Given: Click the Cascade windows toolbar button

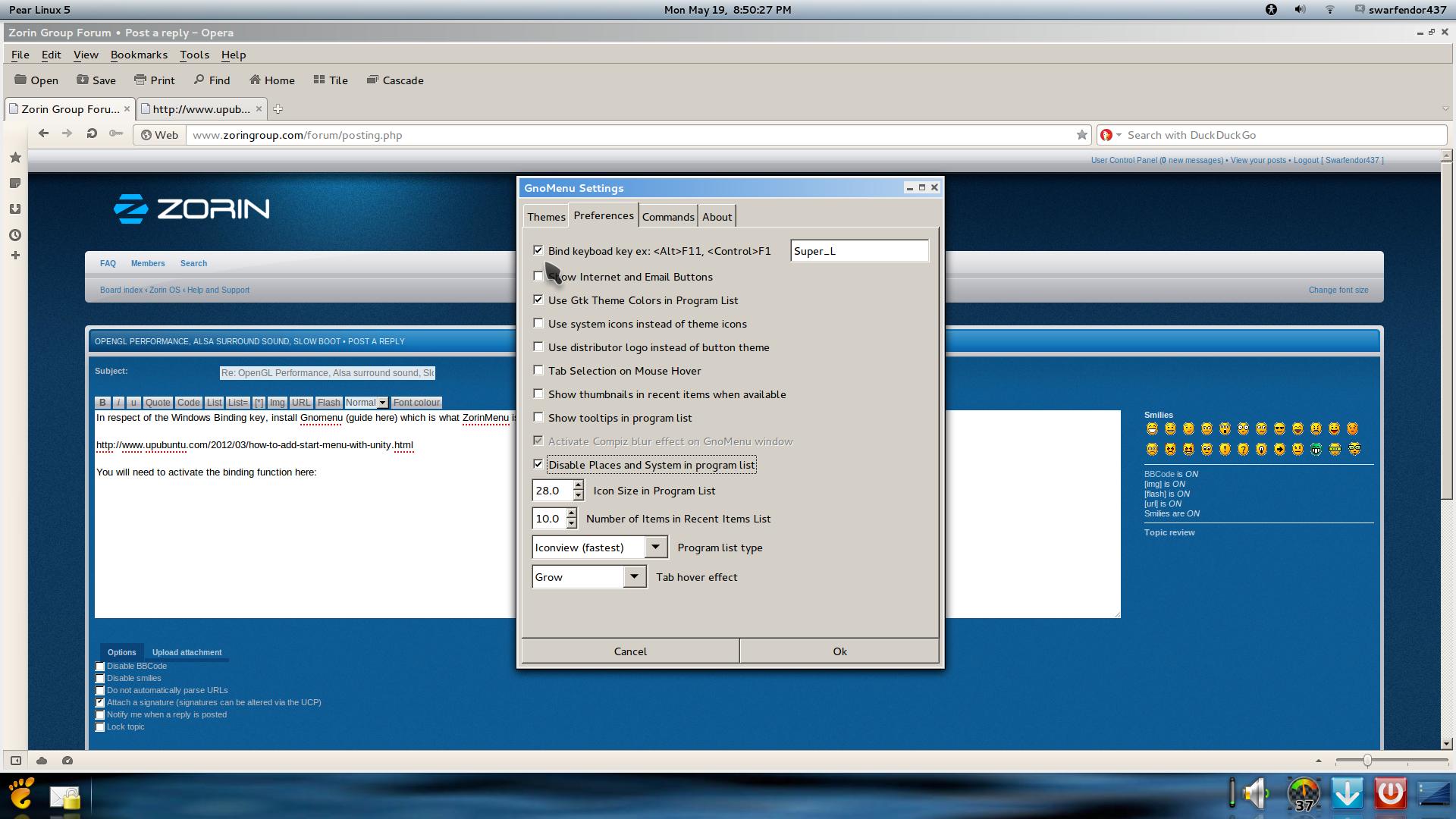Looking at the screenshot, I should tap(394, 80).
